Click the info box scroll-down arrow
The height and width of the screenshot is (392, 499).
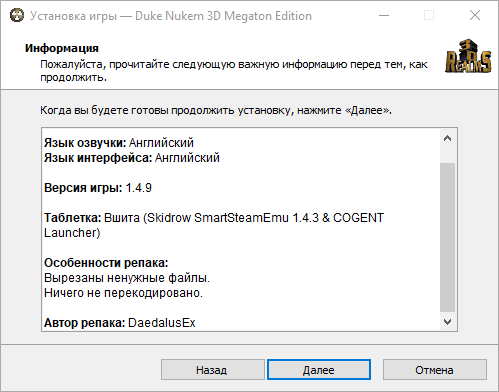447,322
